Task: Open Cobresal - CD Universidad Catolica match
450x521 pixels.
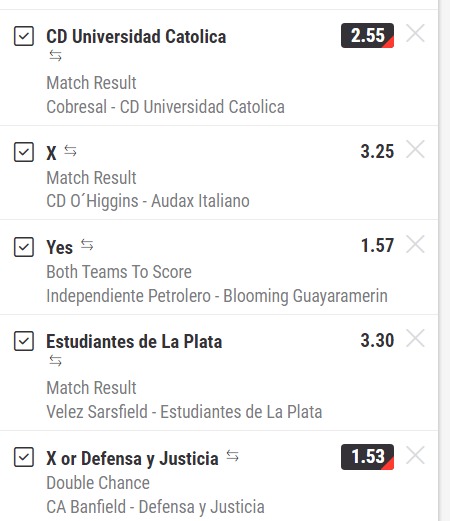Action: (165, 107)
